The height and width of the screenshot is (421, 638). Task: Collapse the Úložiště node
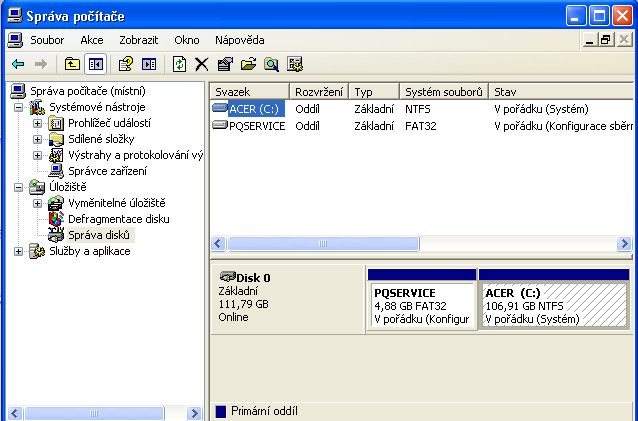(18, 187)
